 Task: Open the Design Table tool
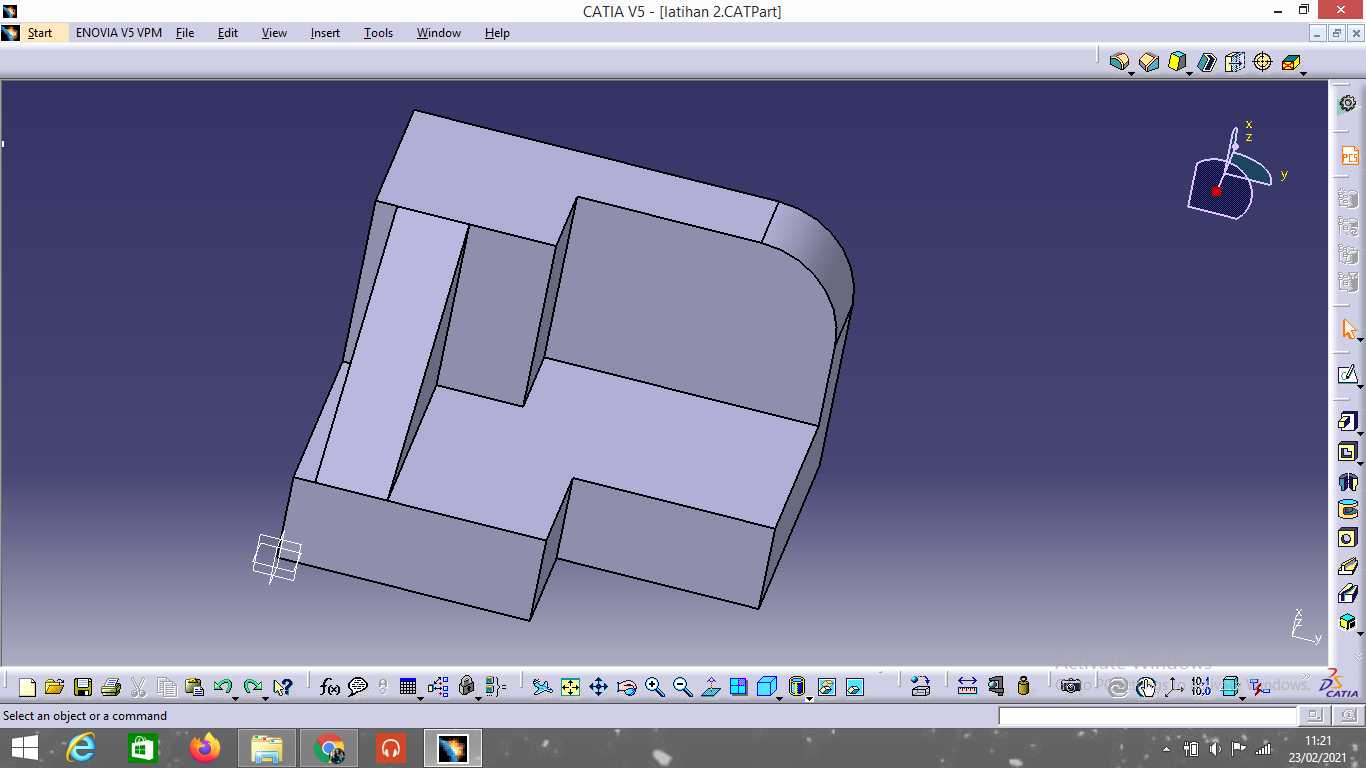click(408, 687)
